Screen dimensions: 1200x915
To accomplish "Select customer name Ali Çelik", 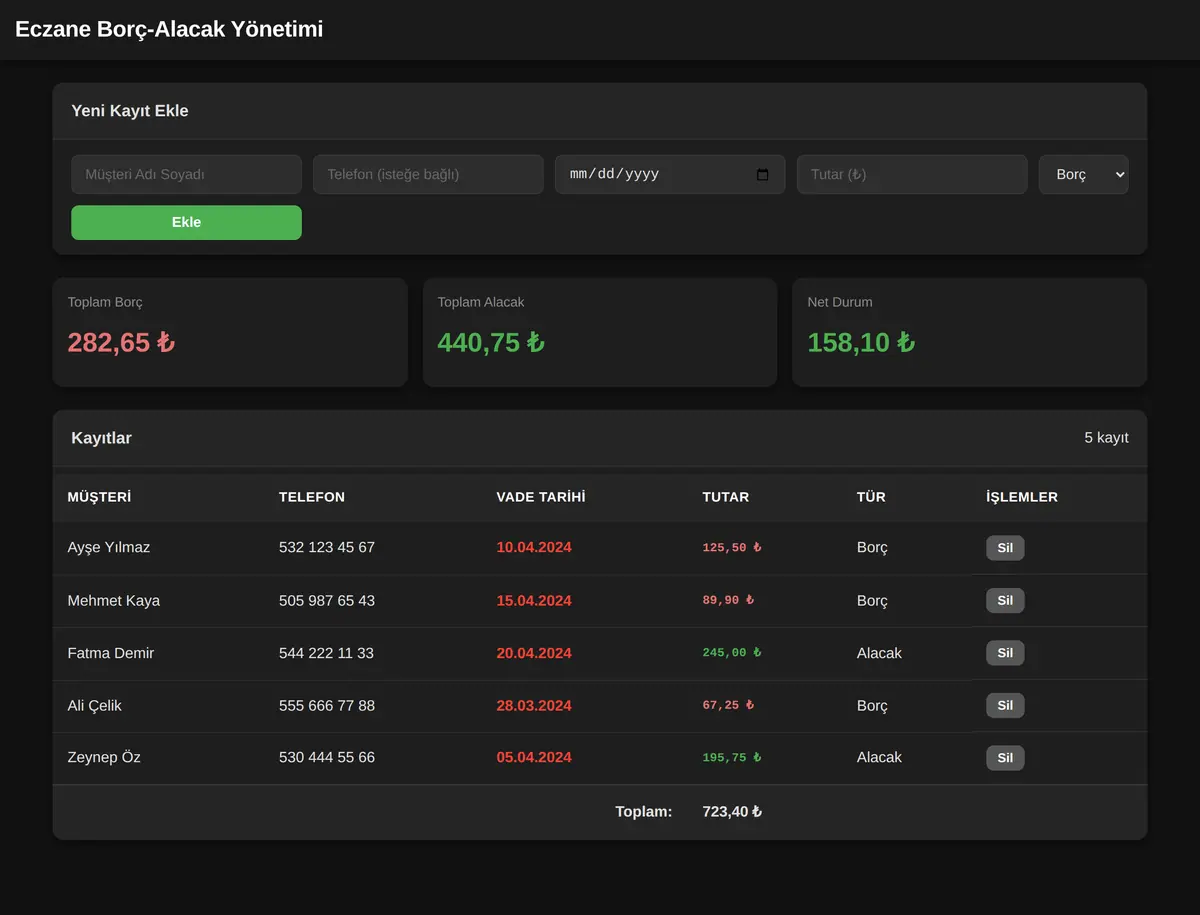I will (x=95, y=706).
